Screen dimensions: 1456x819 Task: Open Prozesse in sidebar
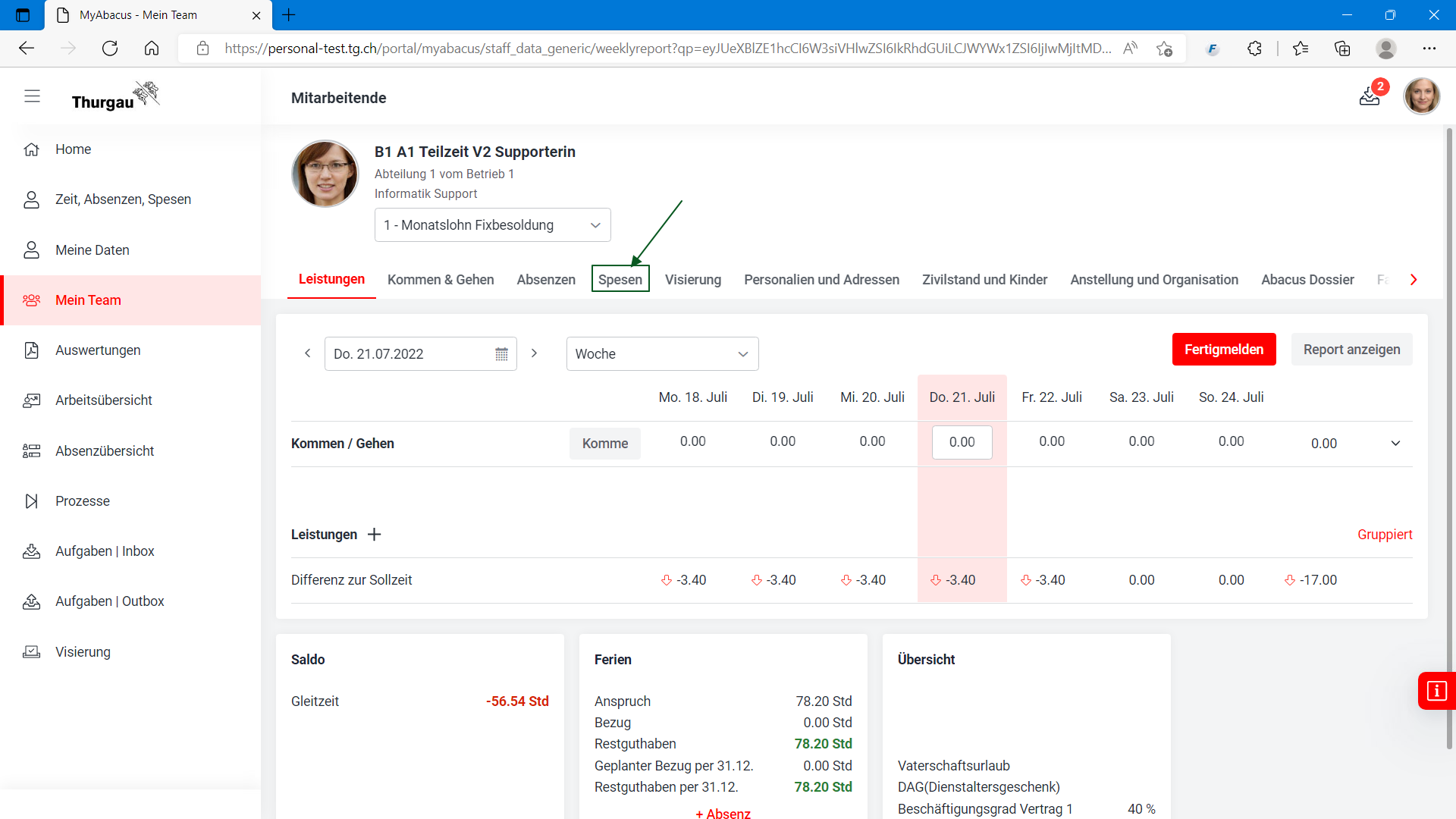coord(82,501)
